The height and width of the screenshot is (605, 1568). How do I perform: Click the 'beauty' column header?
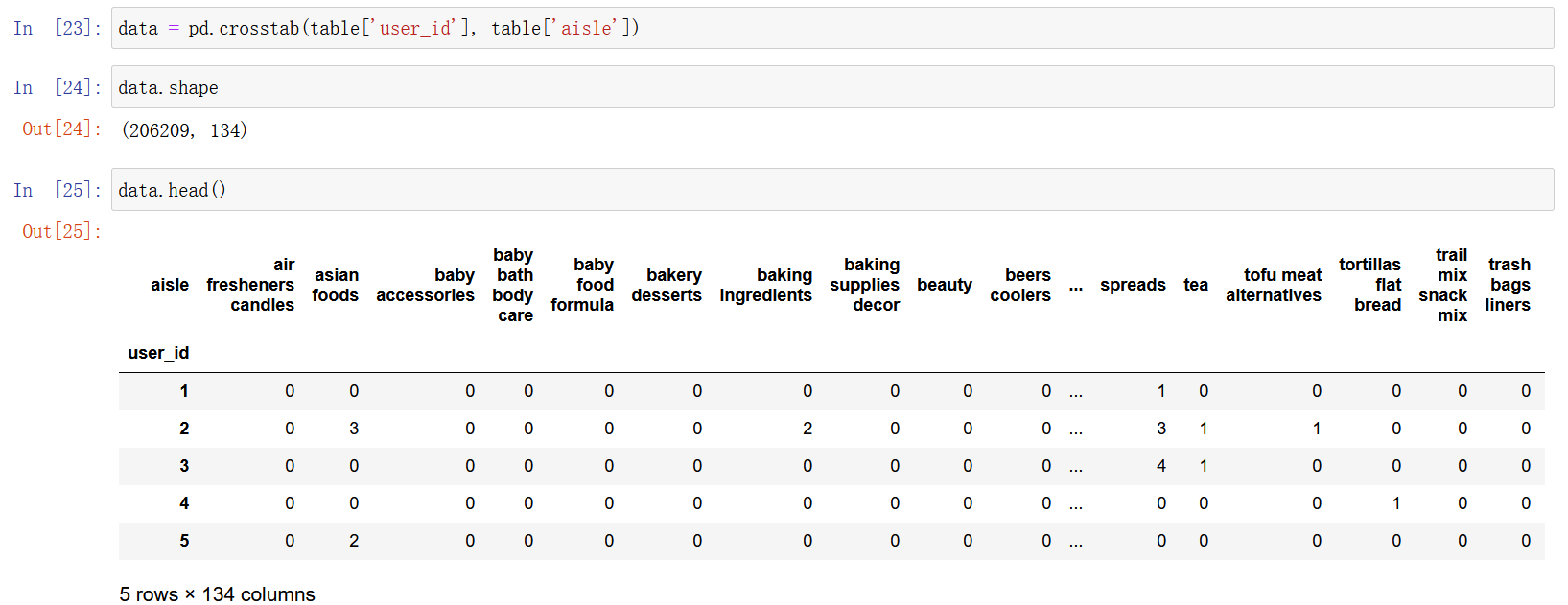[945, 285]
